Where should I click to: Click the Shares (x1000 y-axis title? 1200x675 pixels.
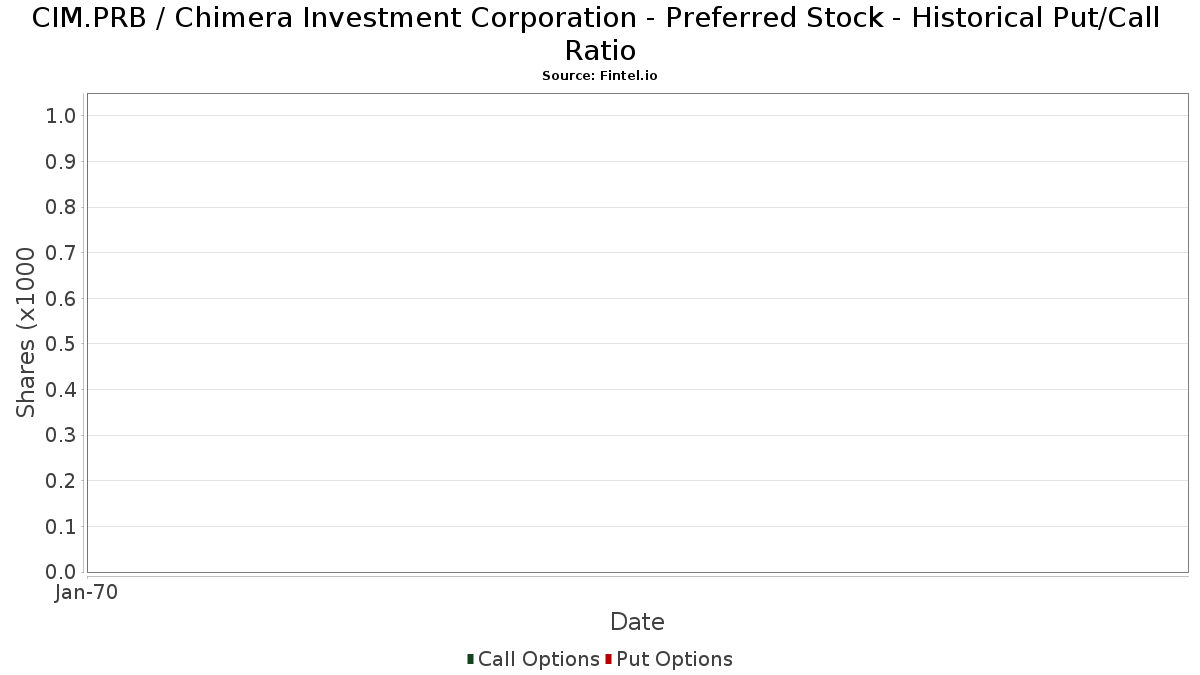pos(26,333)
